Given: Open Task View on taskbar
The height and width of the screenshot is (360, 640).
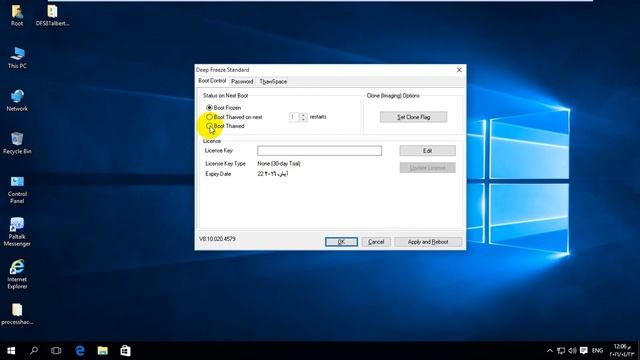Looking at the screenshot, I should [x=56, y=351].
